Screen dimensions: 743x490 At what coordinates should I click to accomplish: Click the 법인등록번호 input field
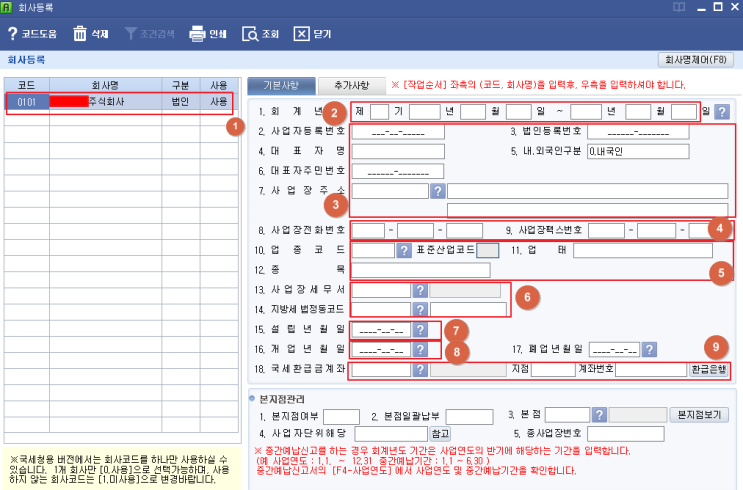(638, 132)
